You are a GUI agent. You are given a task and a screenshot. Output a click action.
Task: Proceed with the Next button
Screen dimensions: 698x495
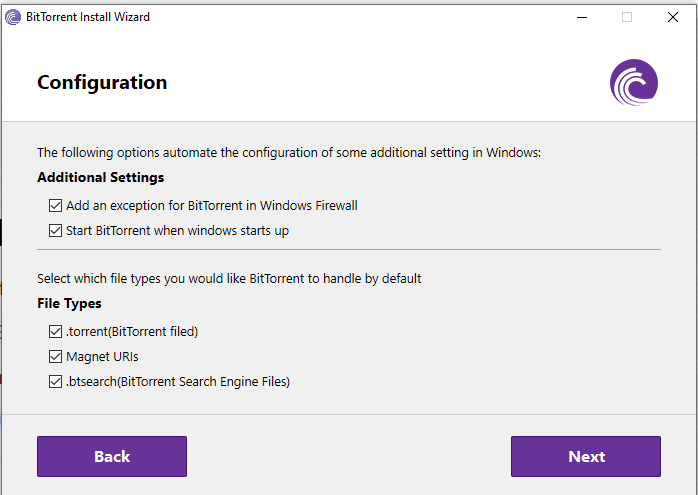click(586, 456)
